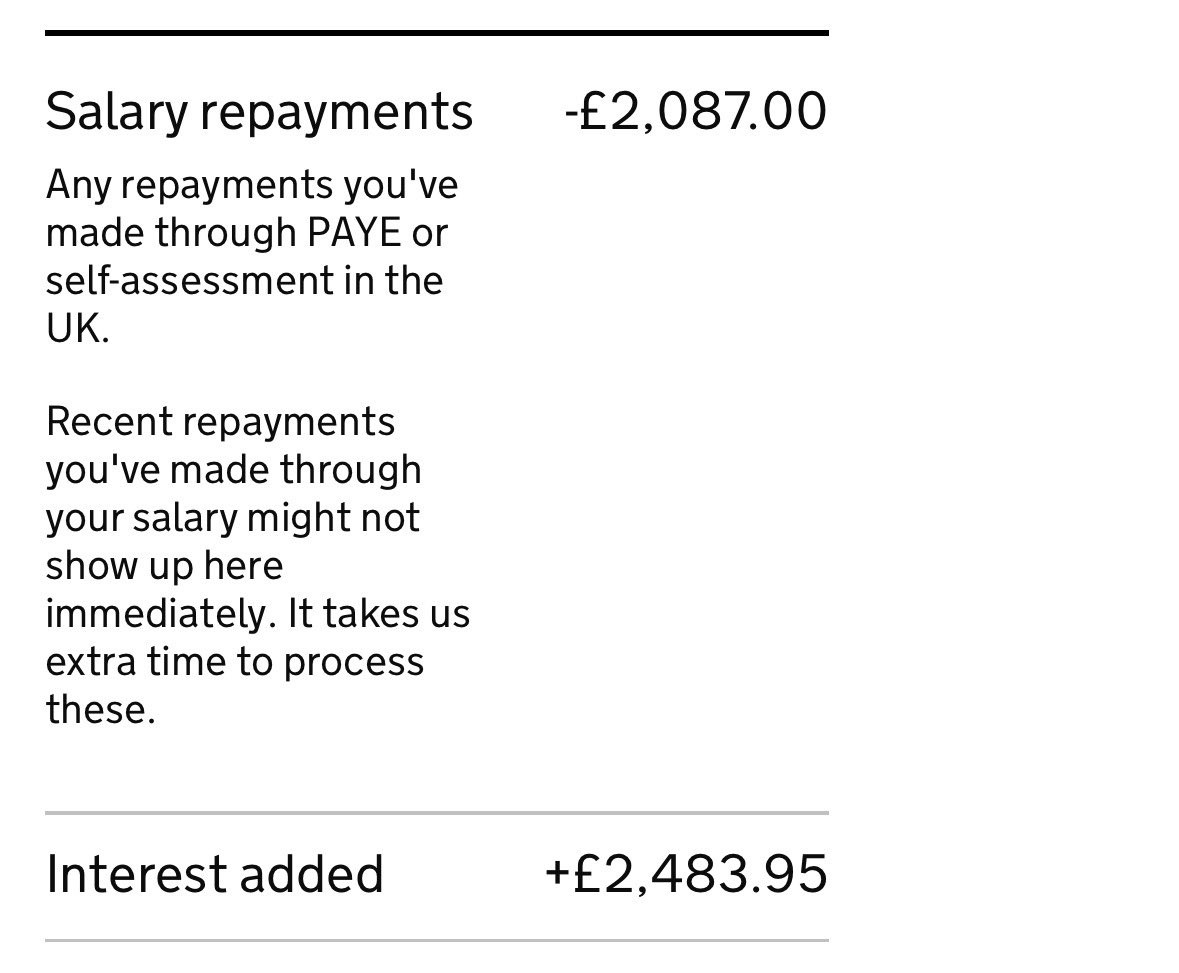This screenshot has height=973, width=1179.
Task: Click the line you've made through
Action: 233,471
